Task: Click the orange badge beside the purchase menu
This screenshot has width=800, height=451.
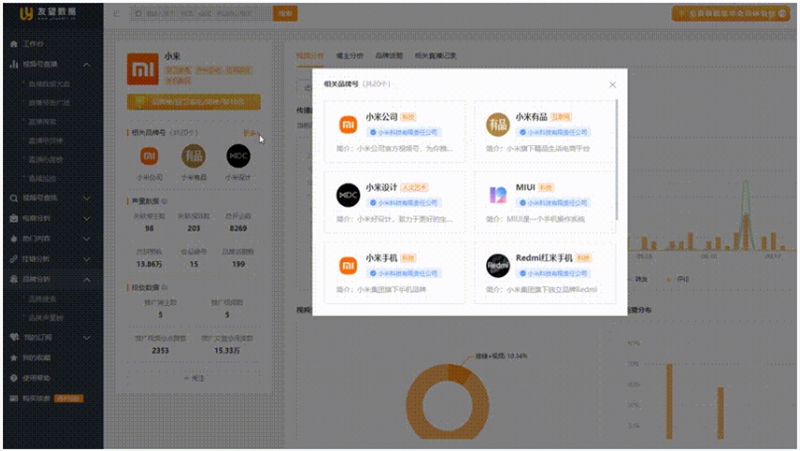Action: (x=68, y=398)
